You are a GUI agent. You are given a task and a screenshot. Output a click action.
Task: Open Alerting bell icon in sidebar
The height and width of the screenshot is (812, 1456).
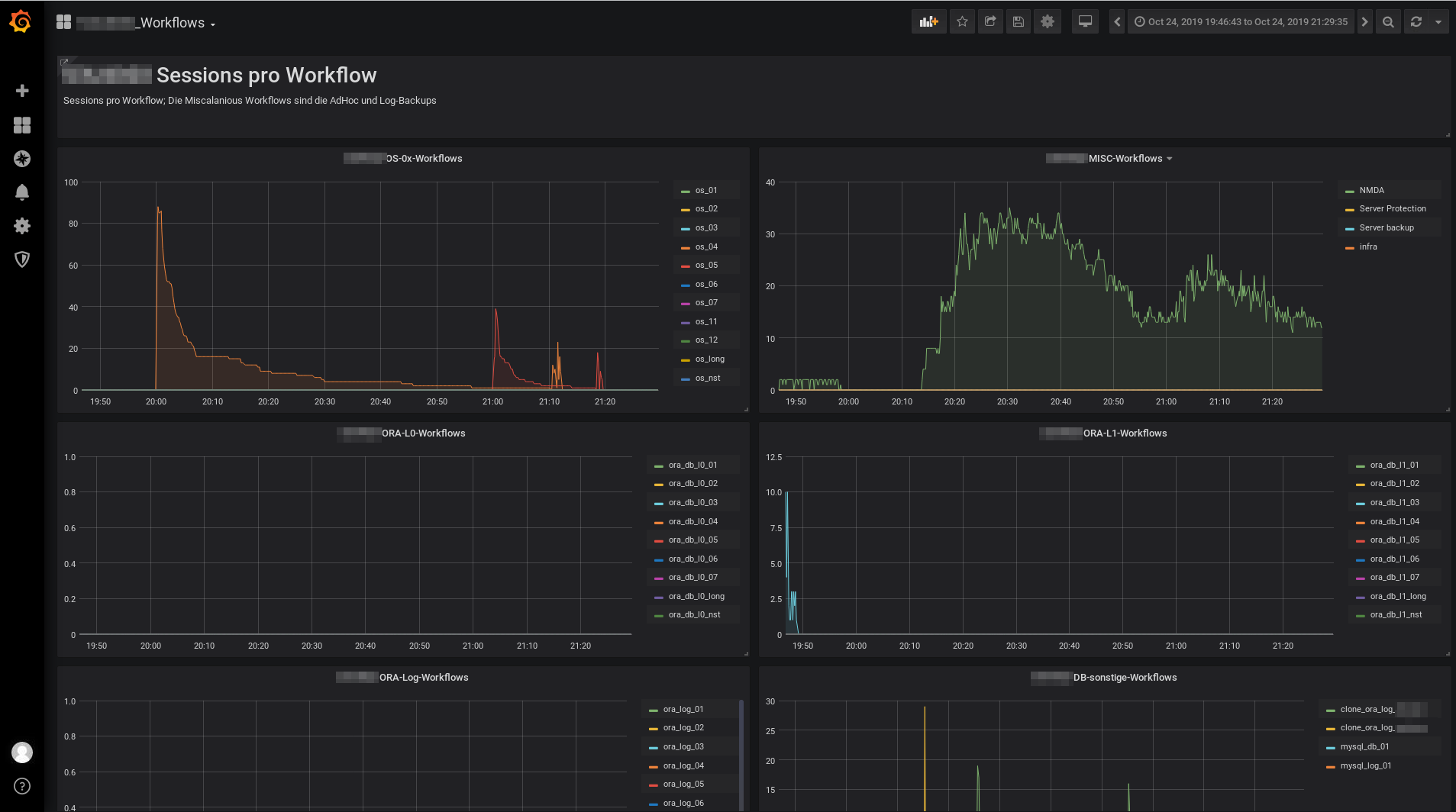coord(22,192)
